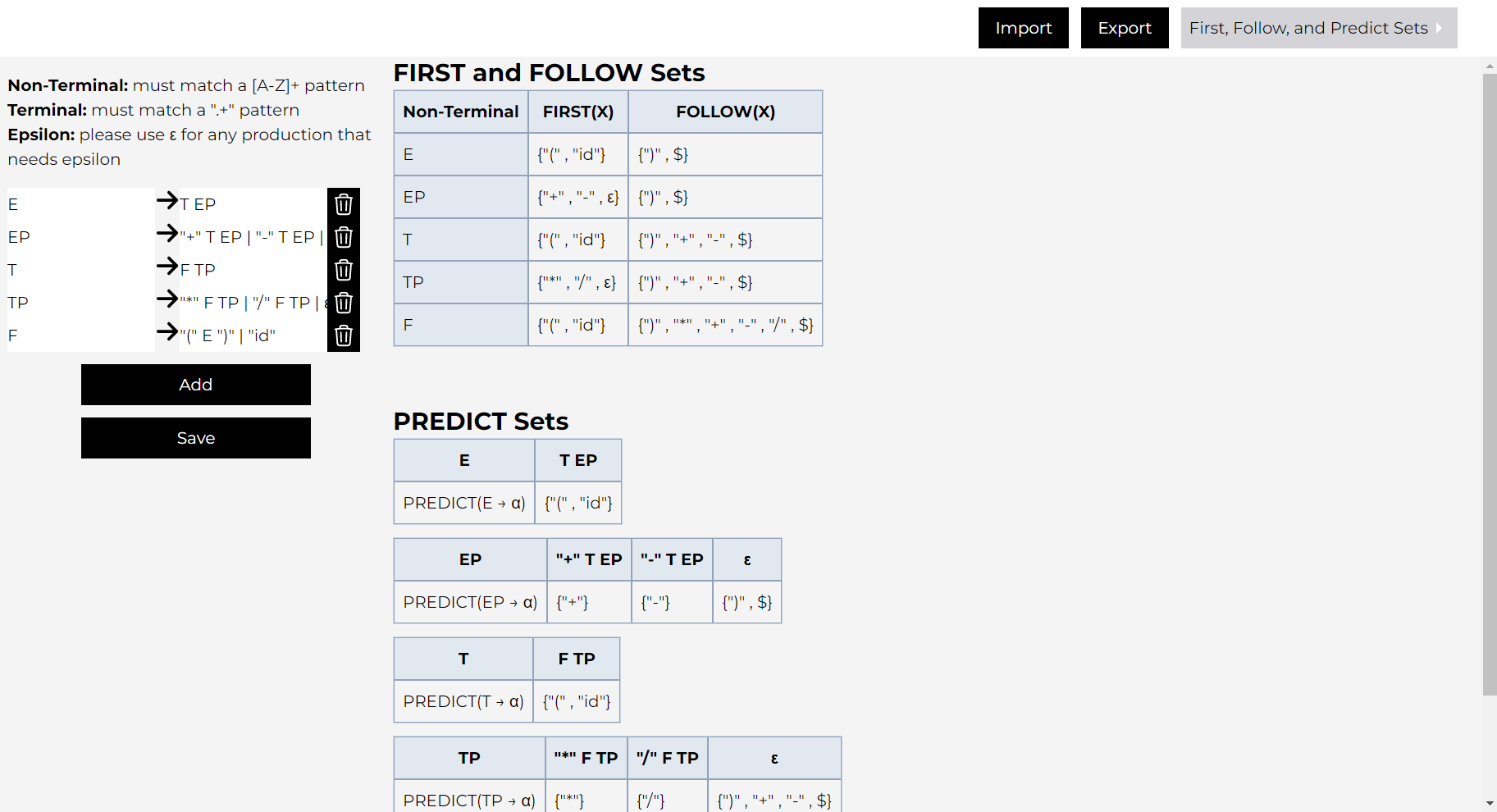Delete the E production rule

tap(344, 204)
